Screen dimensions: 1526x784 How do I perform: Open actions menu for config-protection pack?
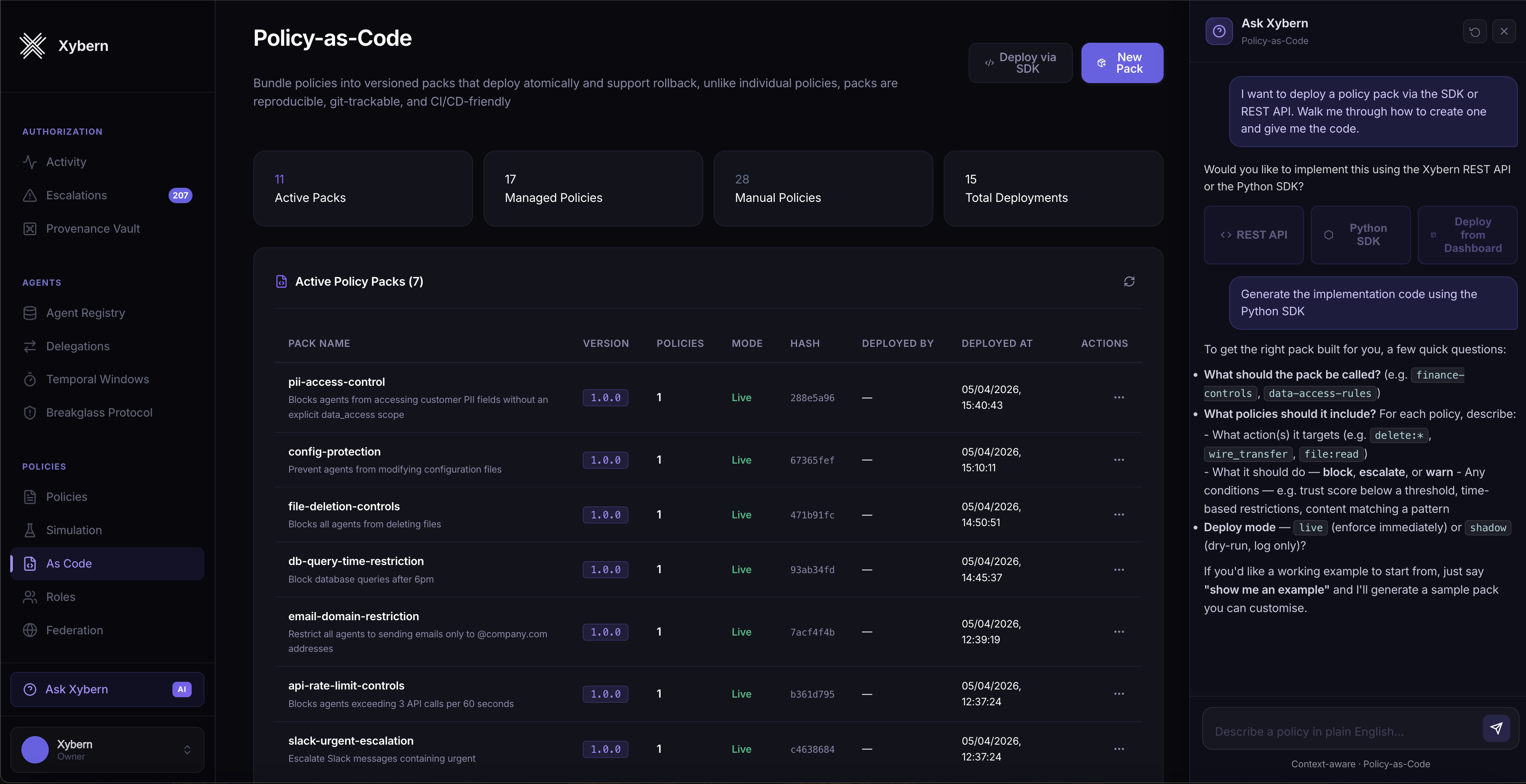[1118, 460]
